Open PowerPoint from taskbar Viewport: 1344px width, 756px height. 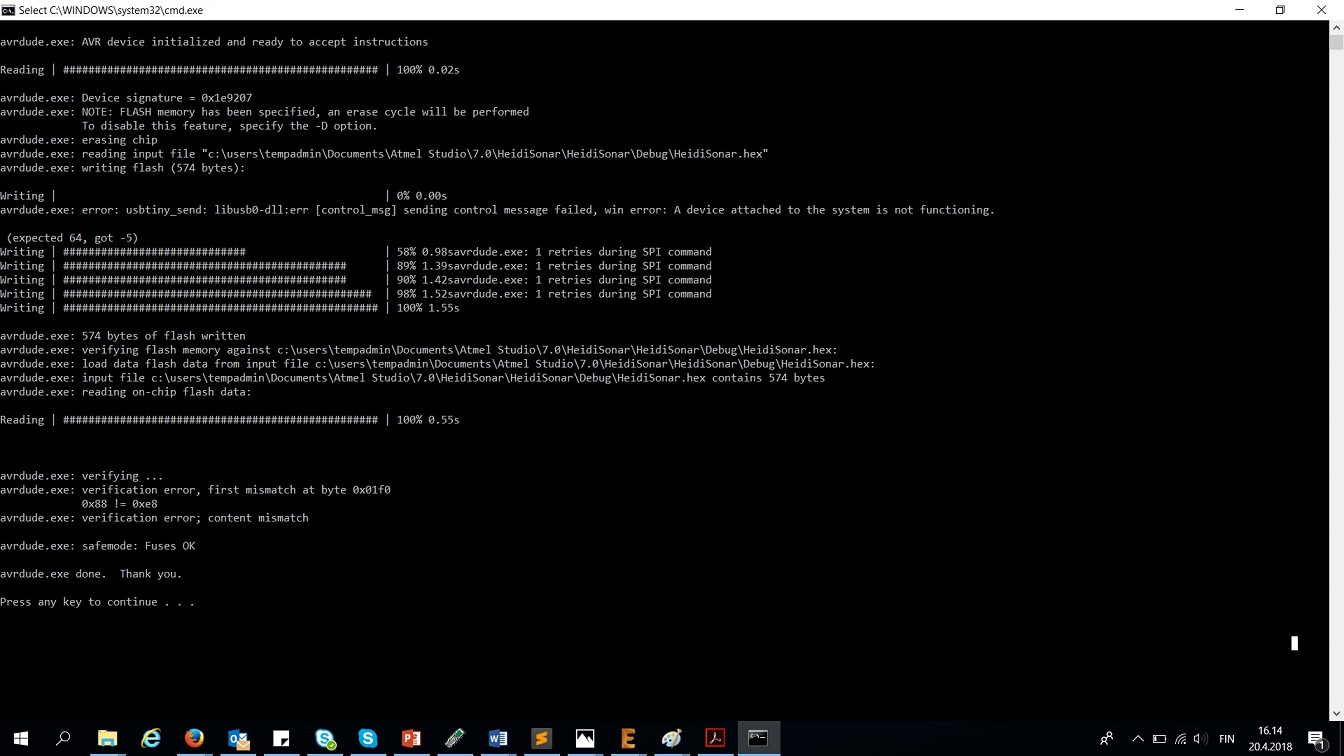coord(411,739)
